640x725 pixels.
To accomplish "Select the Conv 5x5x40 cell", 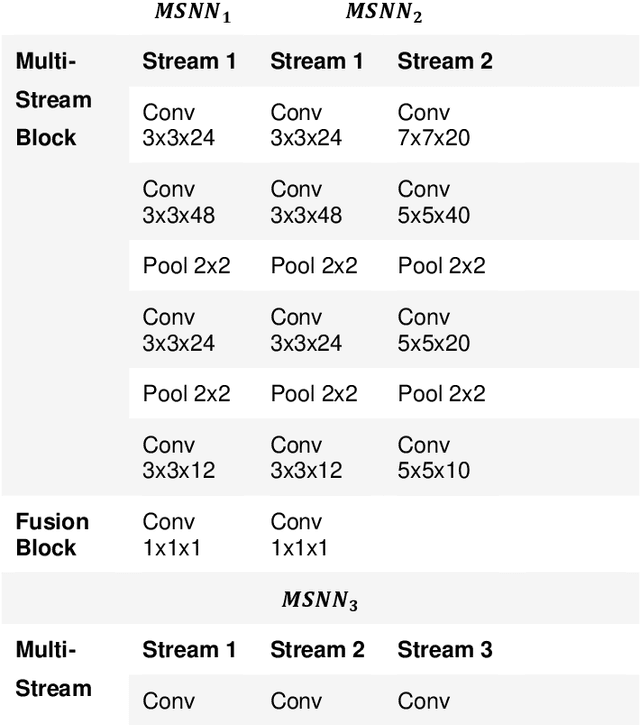I will [434, 202].
